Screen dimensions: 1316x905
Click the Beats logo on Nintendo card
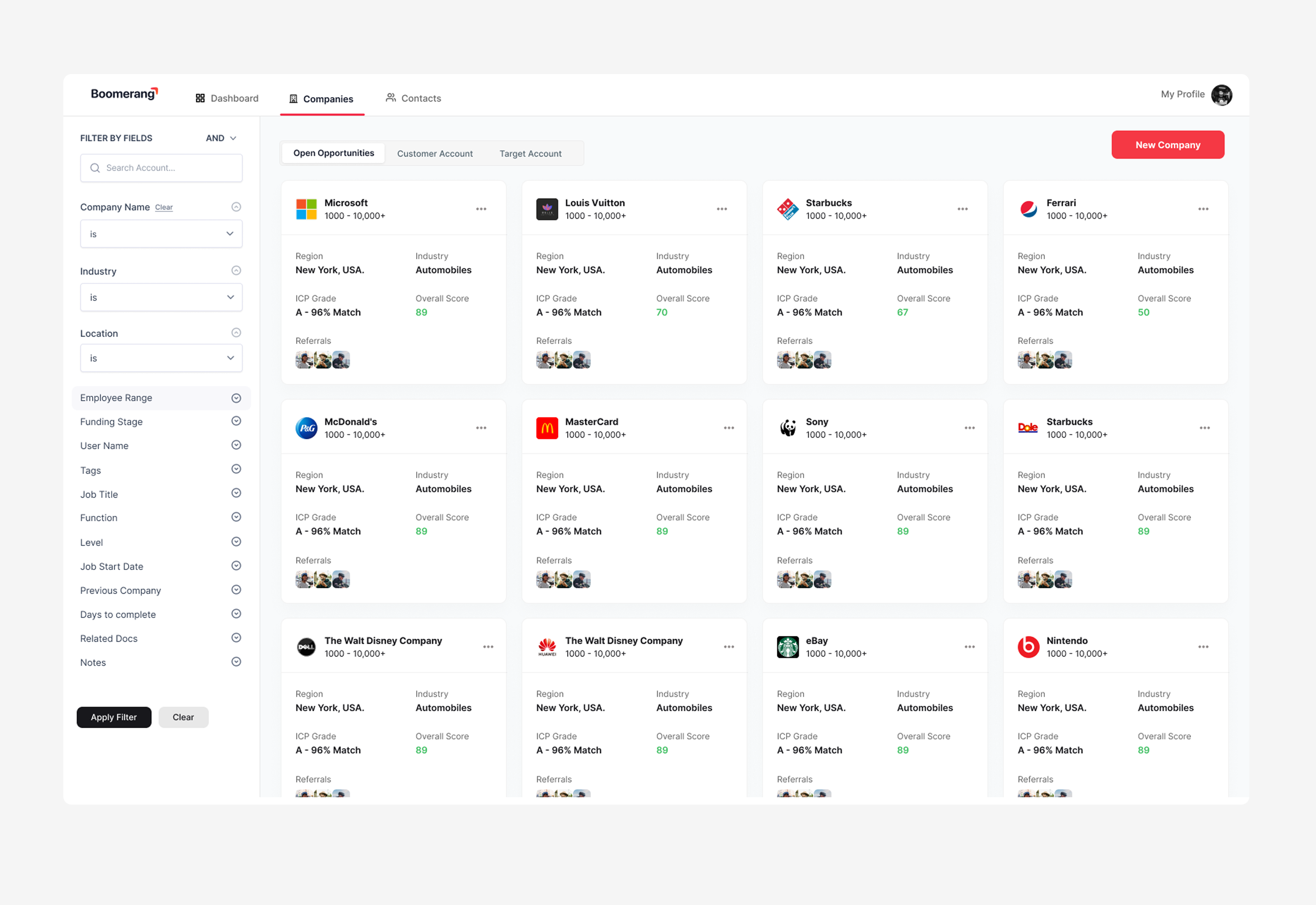1029,647
